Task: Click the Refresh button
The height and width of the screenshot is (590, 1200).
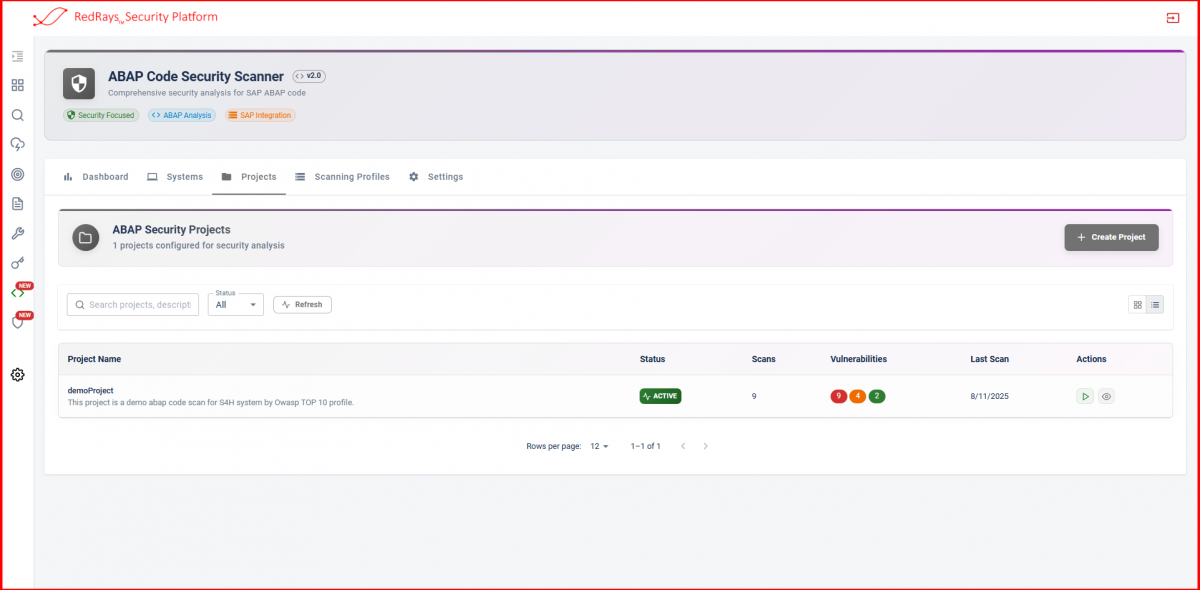Action: click(x=302, y=304)
